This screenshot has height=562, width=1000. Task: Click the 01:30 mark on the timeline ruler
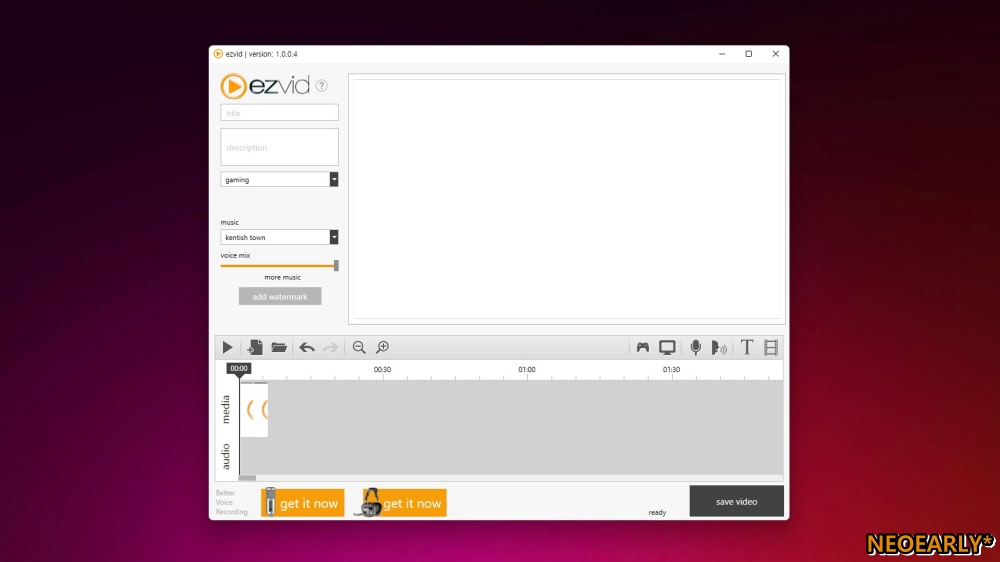[x=671, y=369]
